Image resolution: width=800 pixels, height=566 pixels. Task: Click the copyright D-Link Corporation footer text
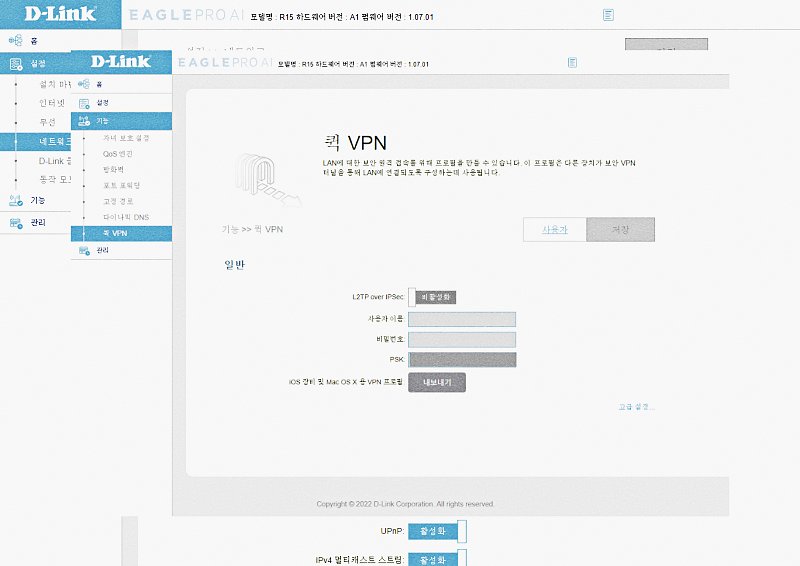(x=405, y=504)
